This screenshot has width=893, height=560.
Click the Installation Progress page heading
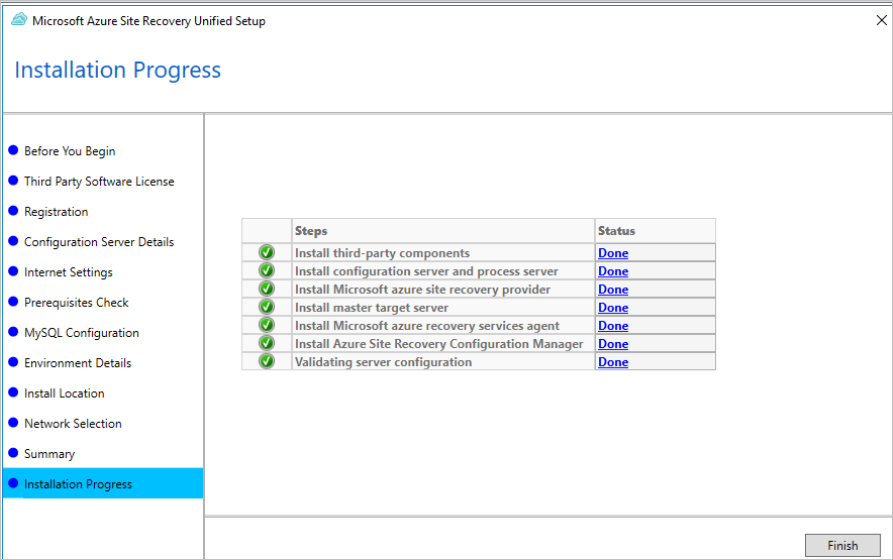[x=118, y=70]
